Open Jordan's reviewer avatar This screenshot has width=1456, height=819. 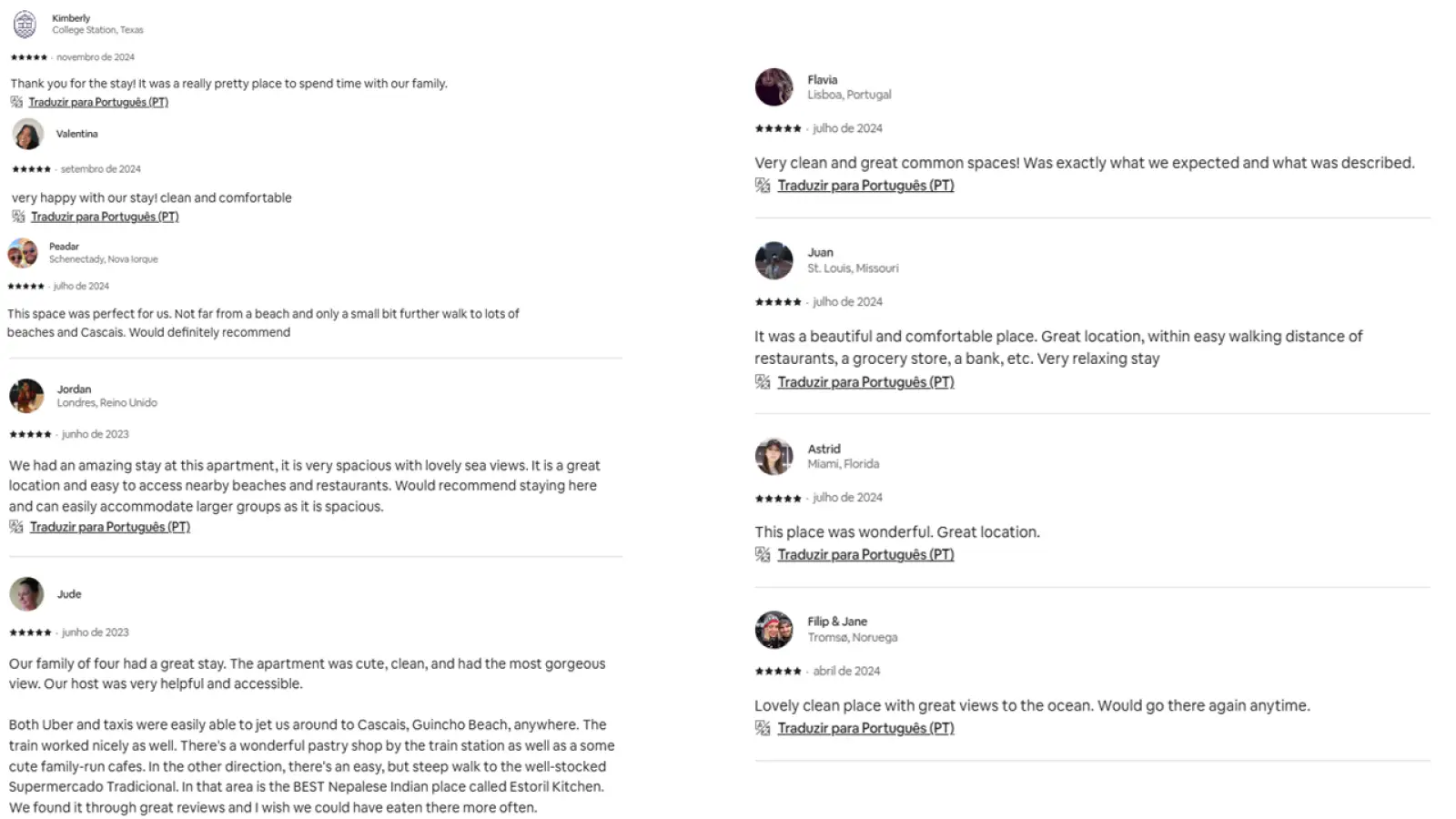click(x=26, y=396)
